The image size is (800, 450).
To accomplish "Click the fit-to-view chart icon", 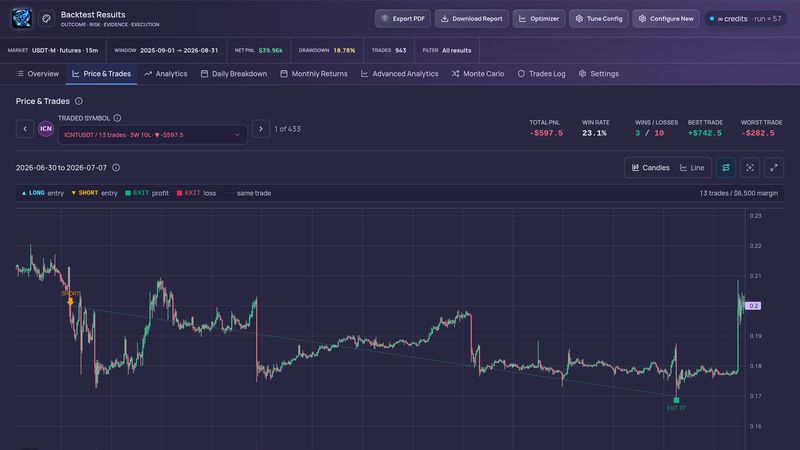I will [x=750, y=168].
